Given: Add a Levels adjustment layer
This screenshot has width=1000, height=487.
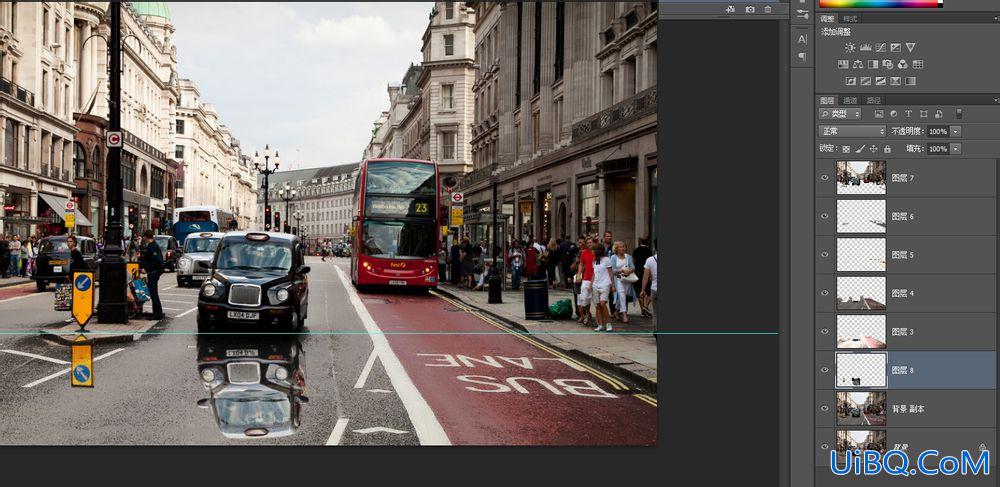Looking at the screenshot, I should tap(865, 47).
